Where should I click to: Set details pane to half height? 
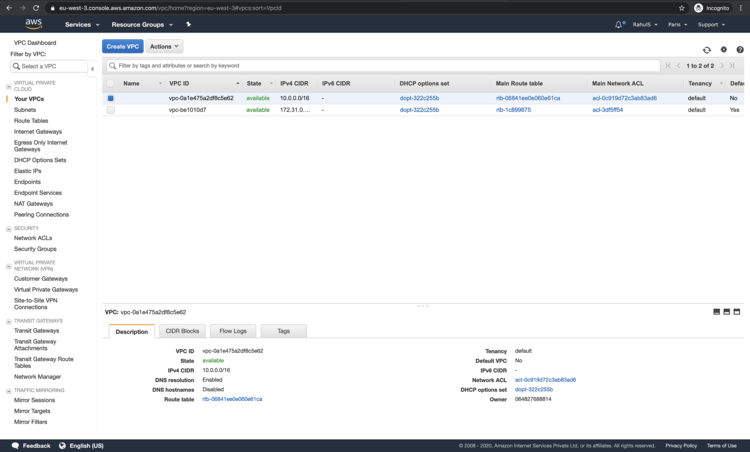727,312
